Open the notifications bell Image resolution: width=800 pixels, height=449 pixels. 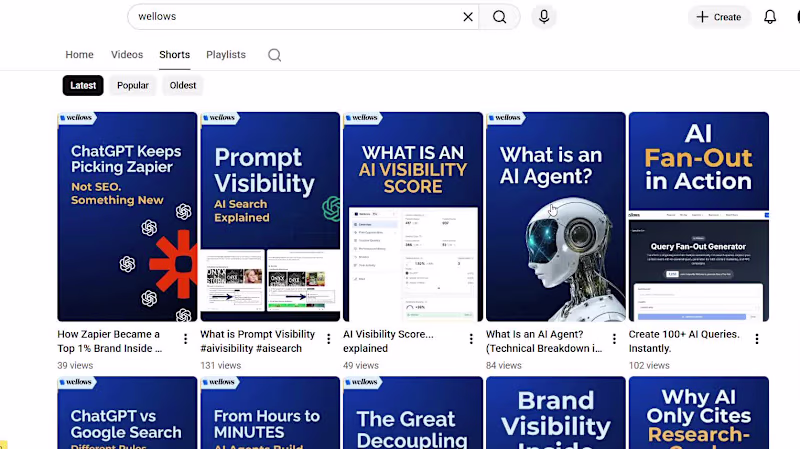(770, 17)
